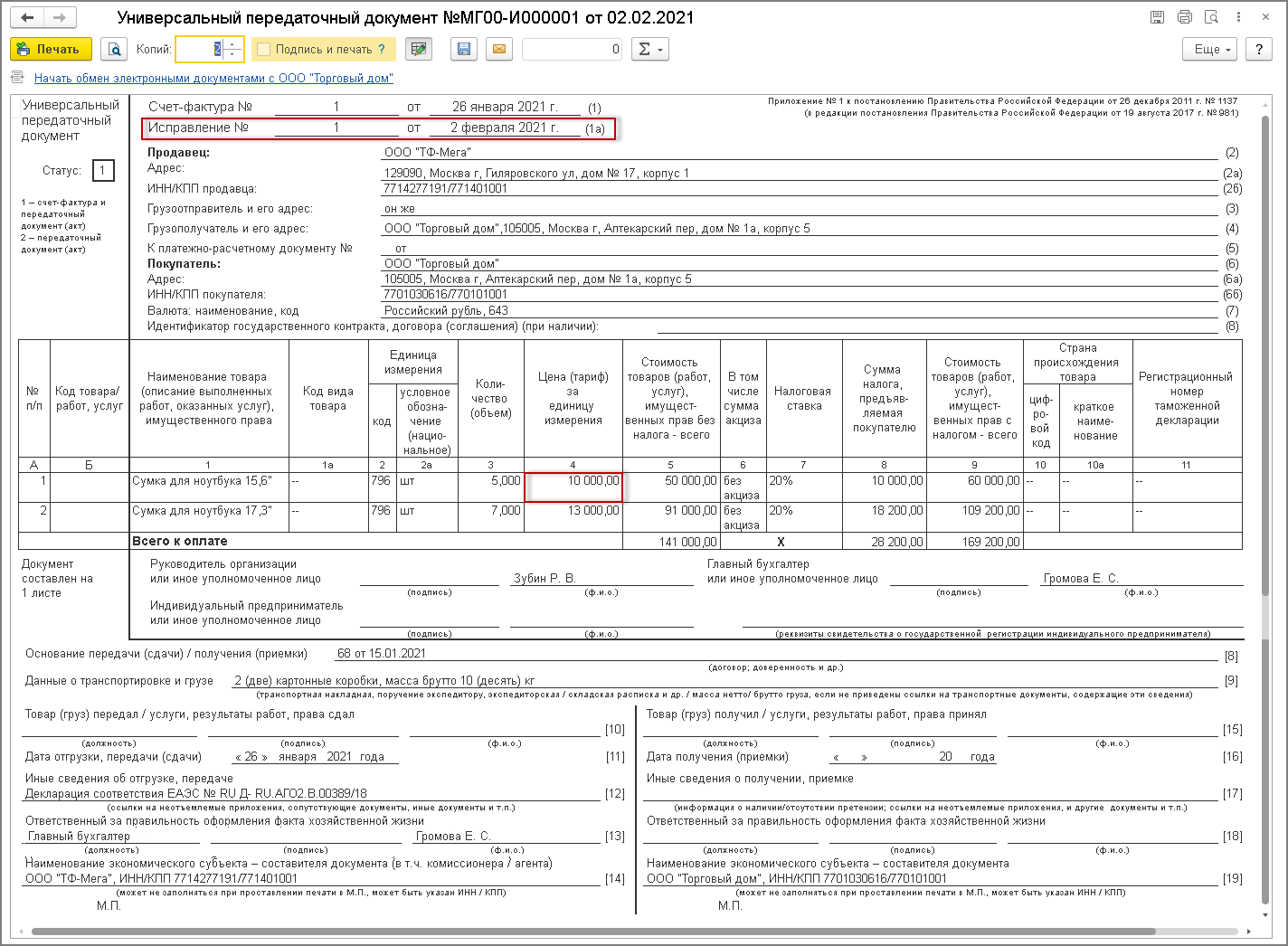Click the scroll-down arrow of the vertical scrollbar
Screen dimensions: 1288x946
[x=1266, y=914]
